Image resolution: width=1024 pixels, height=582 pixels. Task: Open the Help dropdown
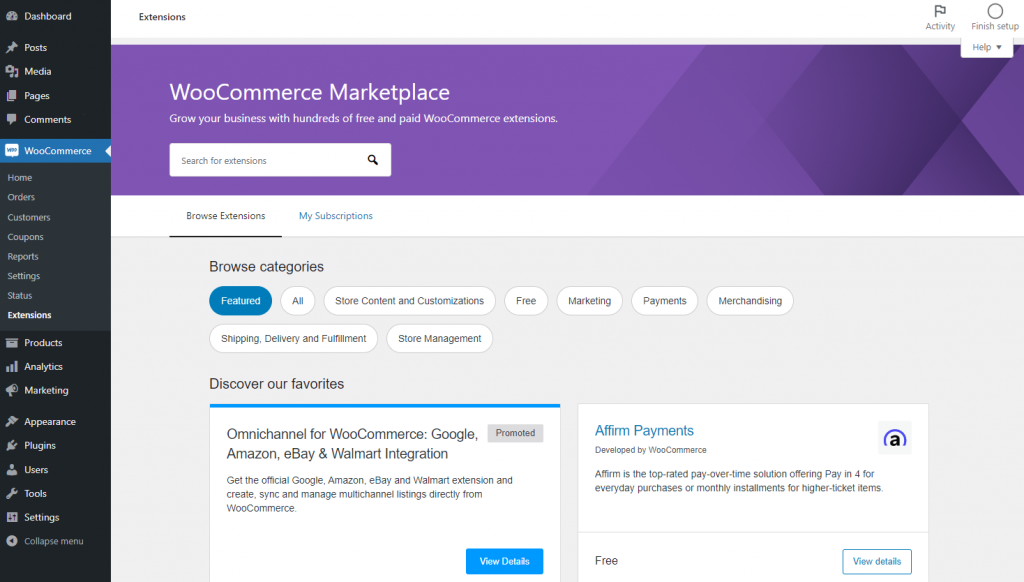[x=985, y=46]
